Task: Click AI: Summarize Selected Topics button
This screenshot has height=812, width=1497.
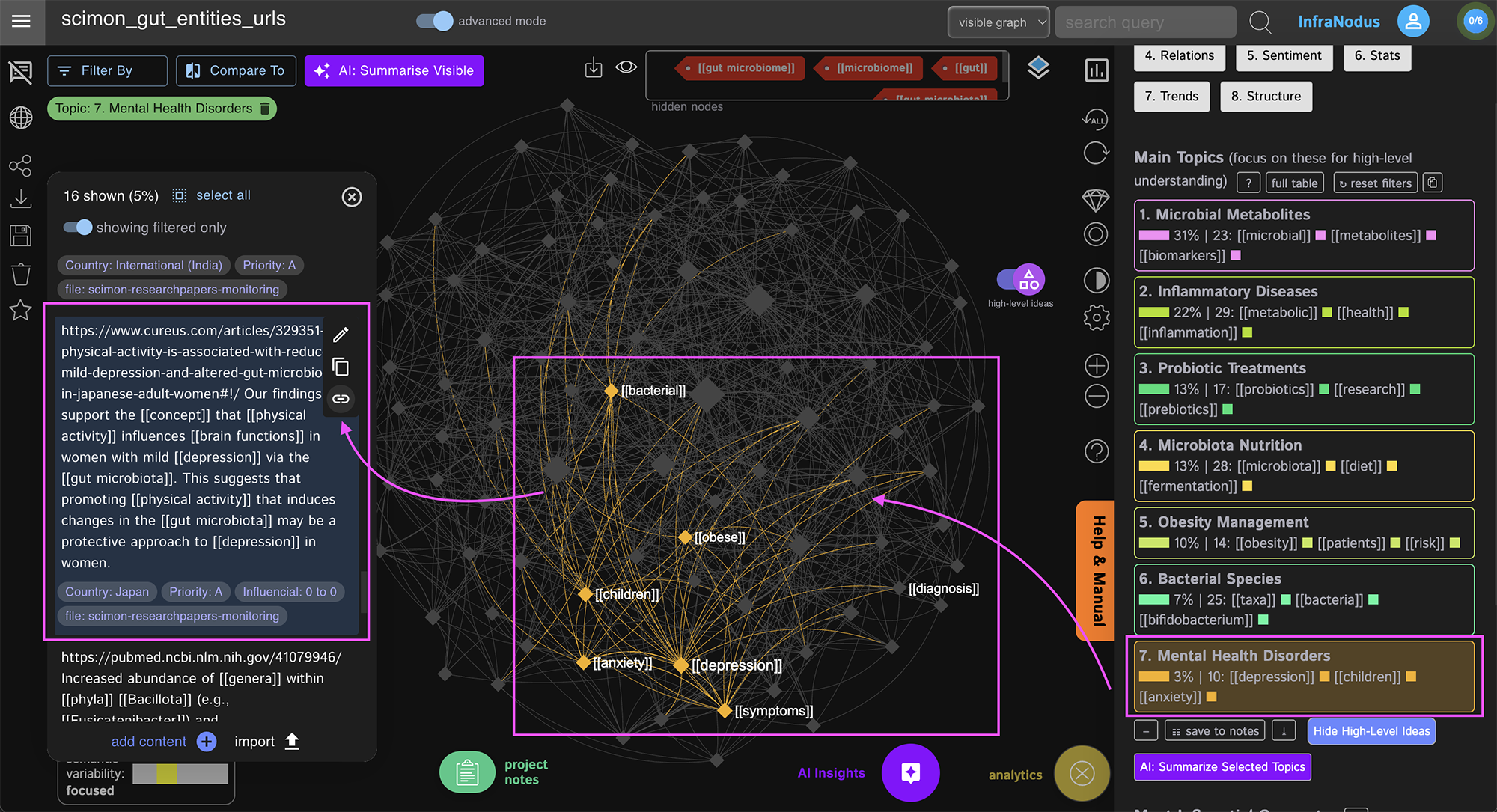Action: tap(1222, 766)
